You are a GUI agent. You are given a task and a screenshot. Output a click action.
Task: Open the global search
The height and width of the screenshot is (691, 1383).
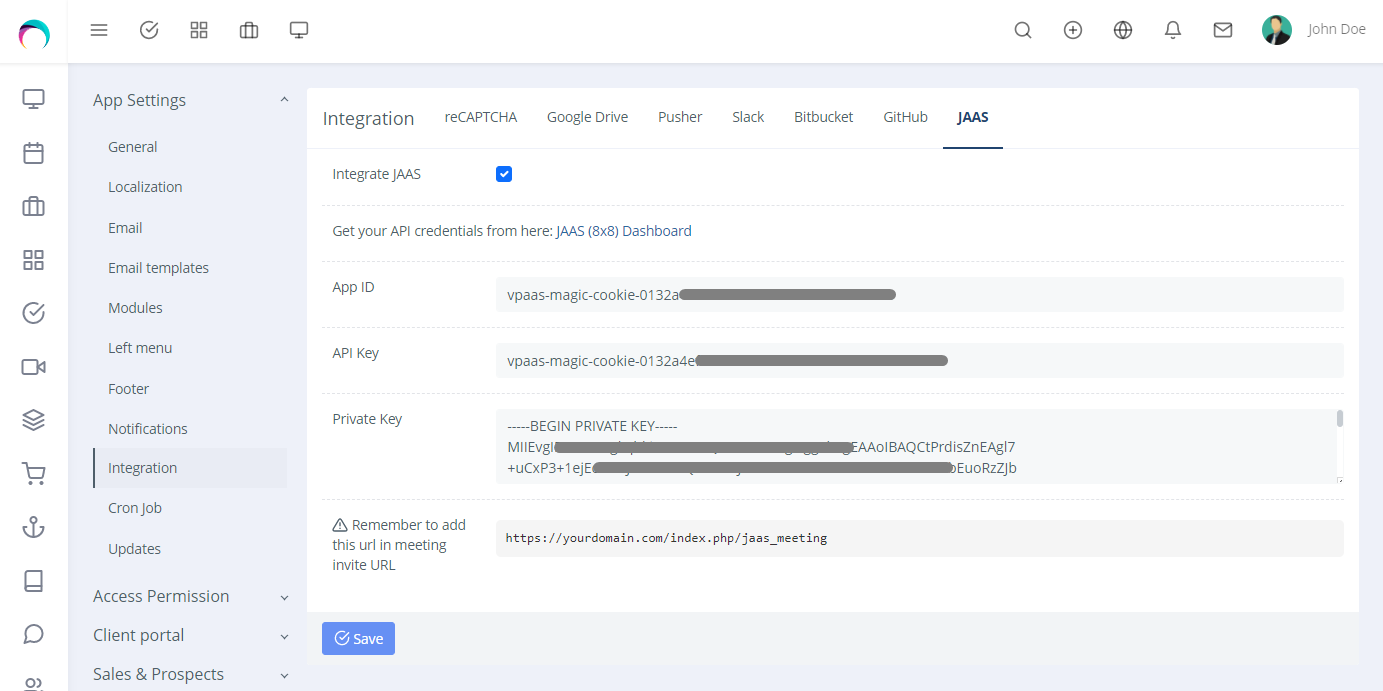(x=1022, y=29)
